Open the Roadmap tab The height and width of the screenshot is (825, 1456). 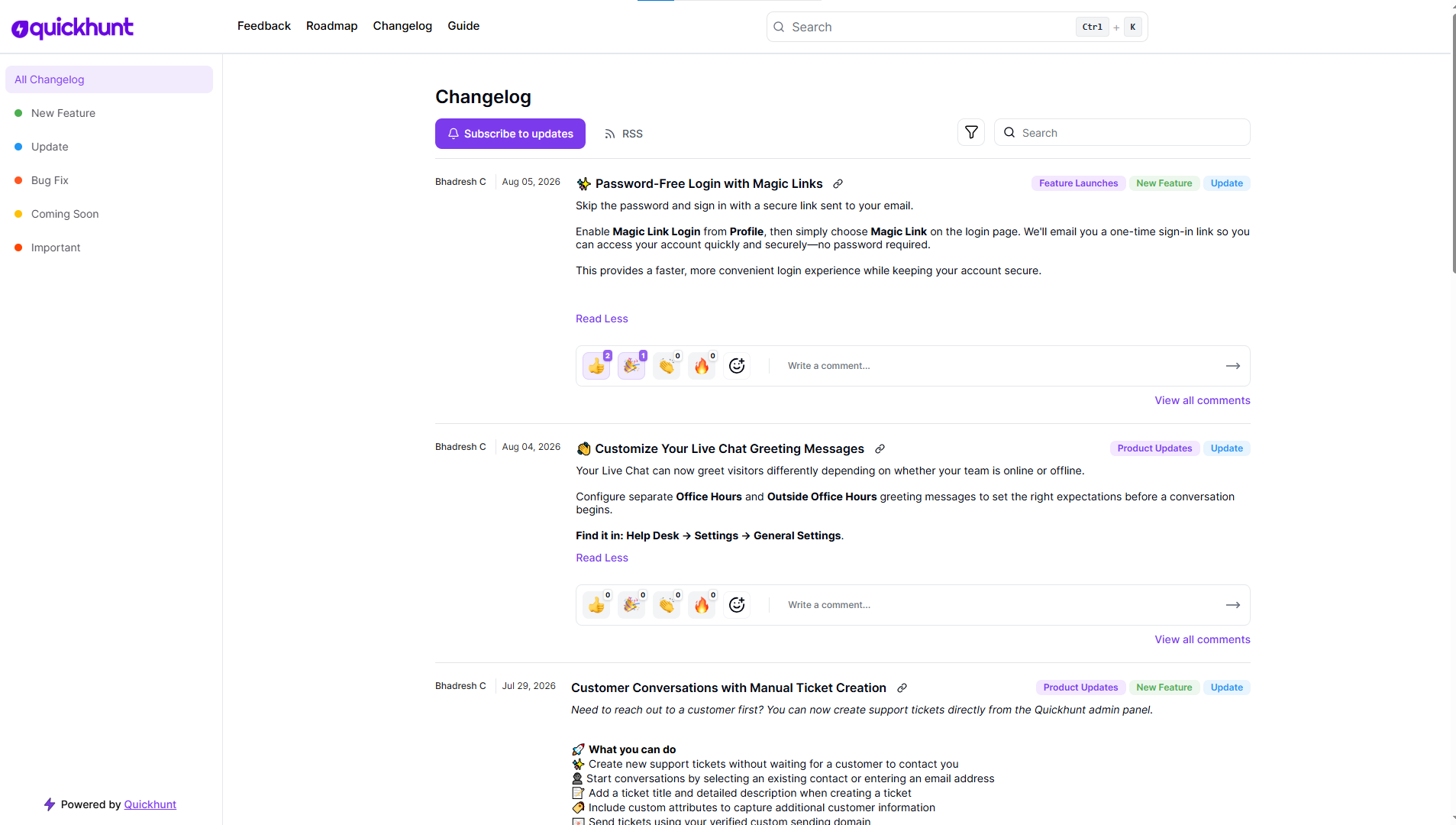332,26
